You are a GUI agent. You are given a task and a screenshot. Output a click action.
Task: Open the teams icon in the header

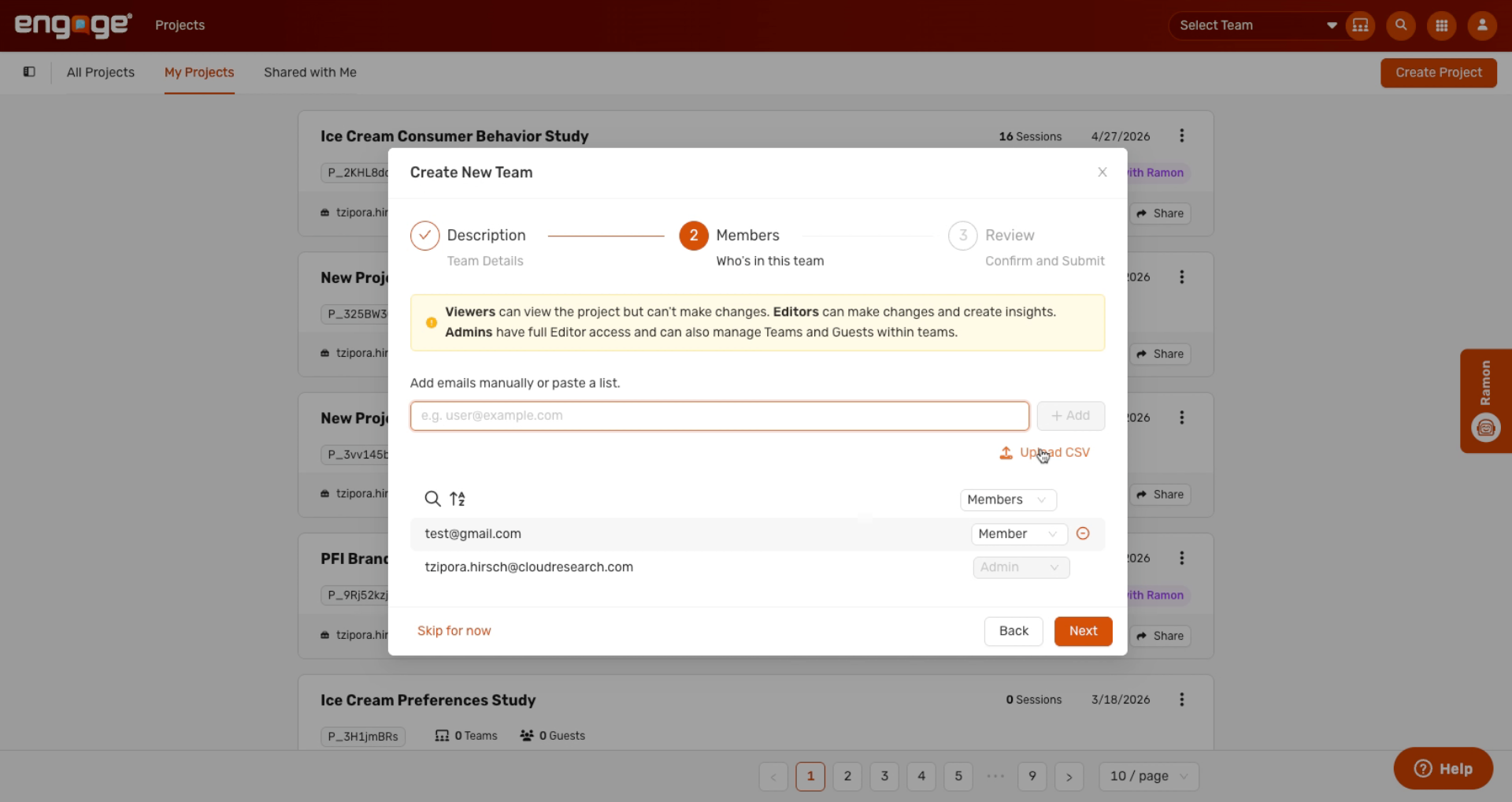pos(1360,25)
